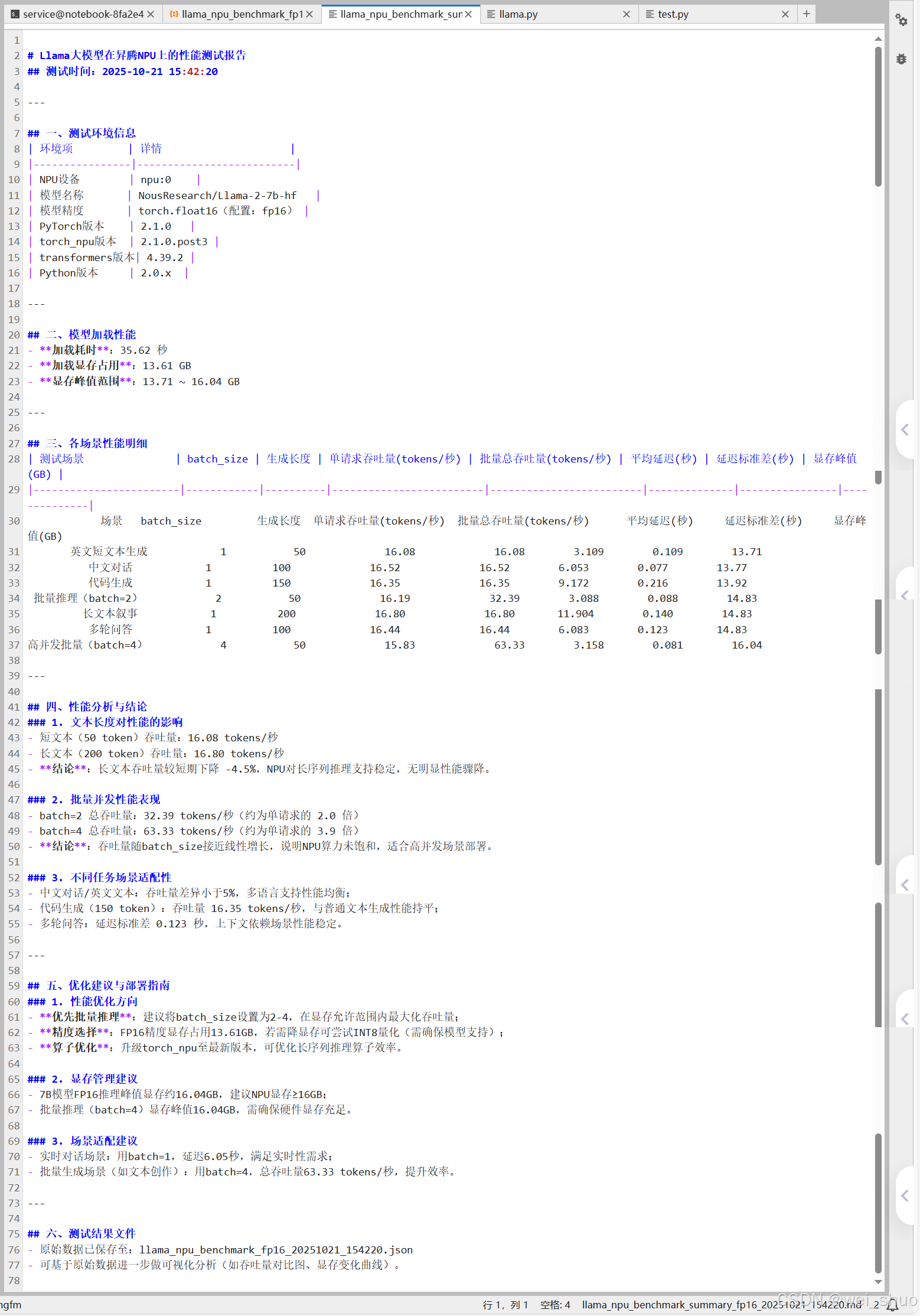Viewport: 920px width, 1316px height.
Task: Click the '长文本叙事' row label
Action: [110, 614]
